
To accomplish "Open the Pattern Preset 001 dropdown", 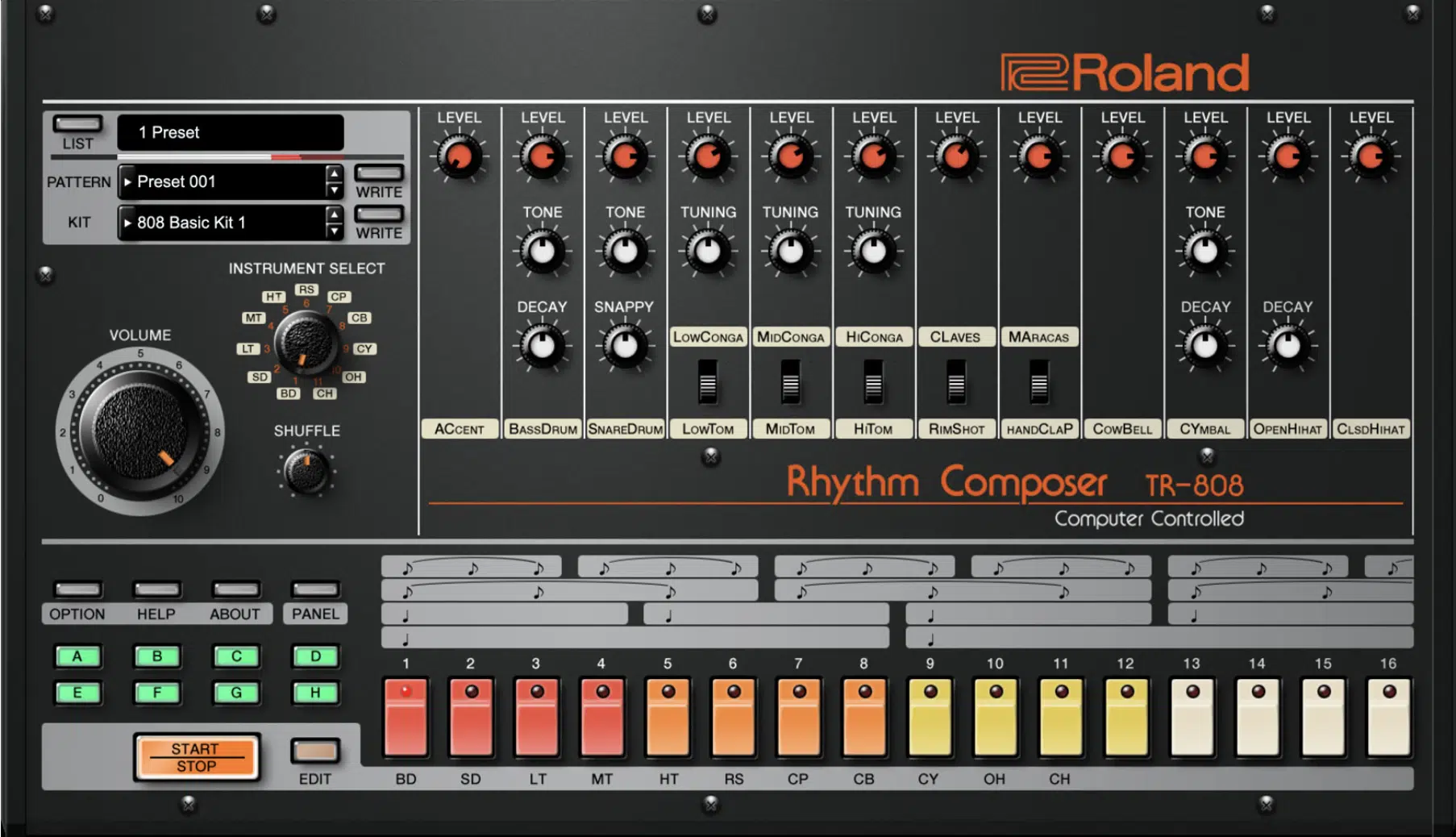I will pyautogui.click(x=222, y=182).
